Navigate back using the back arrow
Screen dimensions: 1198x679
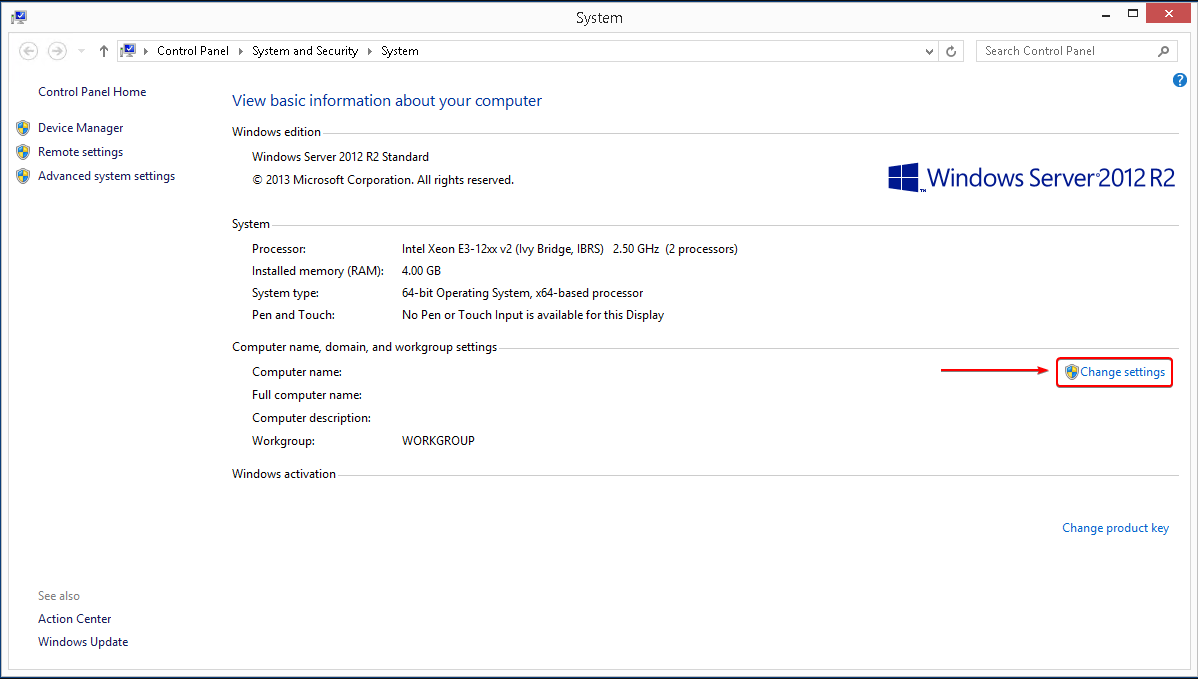[x=28, y=50]
